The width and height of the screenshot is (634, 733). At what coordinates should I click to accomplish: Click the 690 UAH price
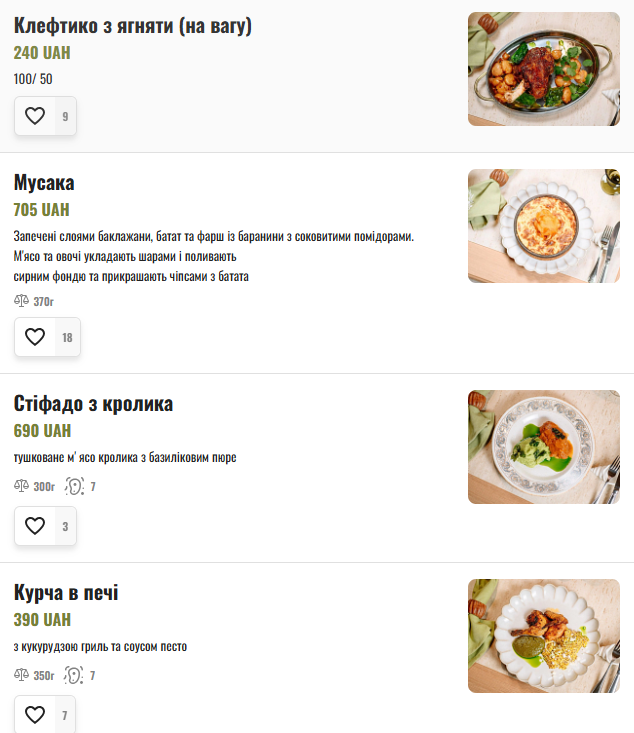pyautogui.click(x=42, y=431)
